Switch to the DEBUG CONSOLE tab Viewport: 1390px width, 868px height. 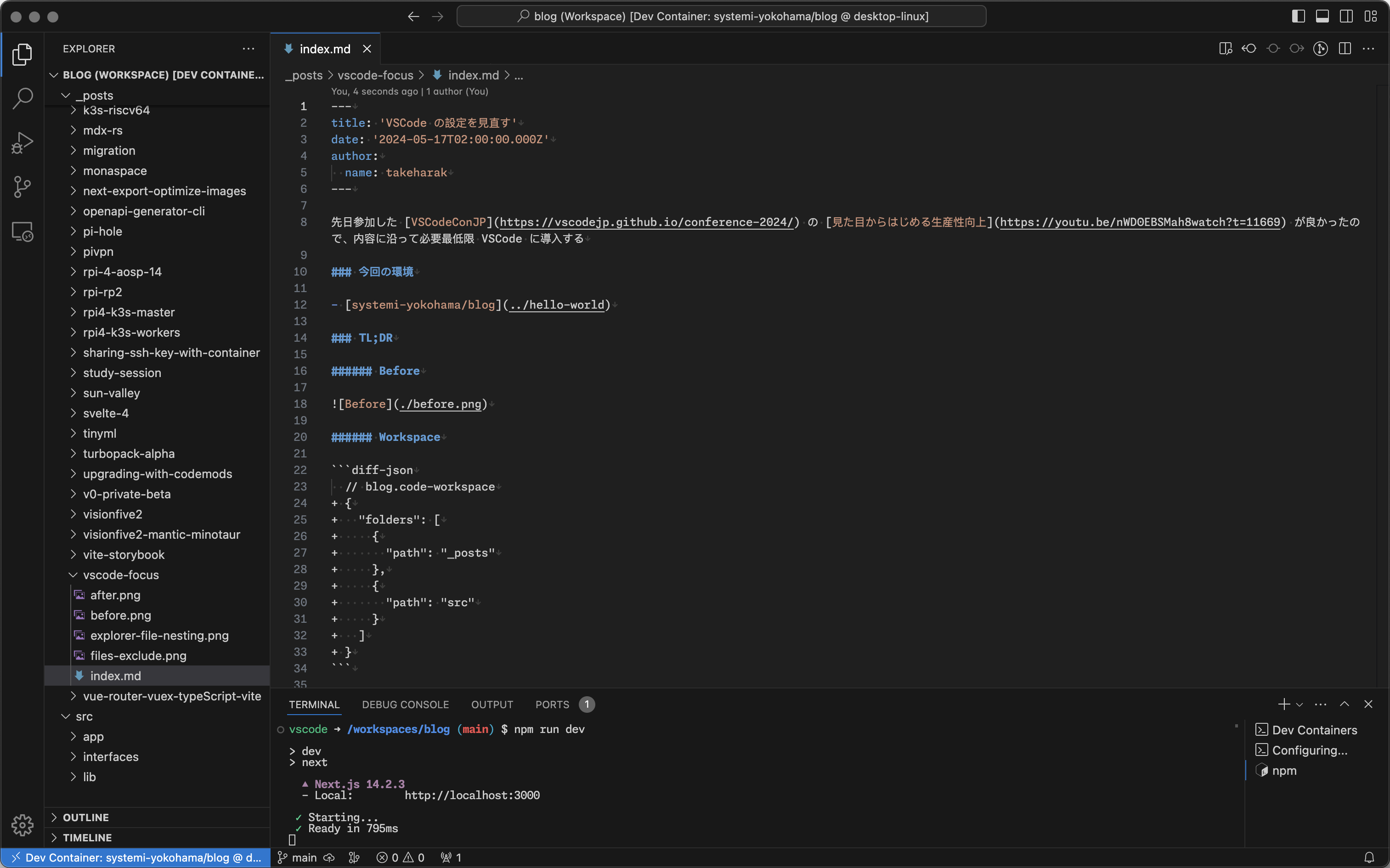[405, 705]
